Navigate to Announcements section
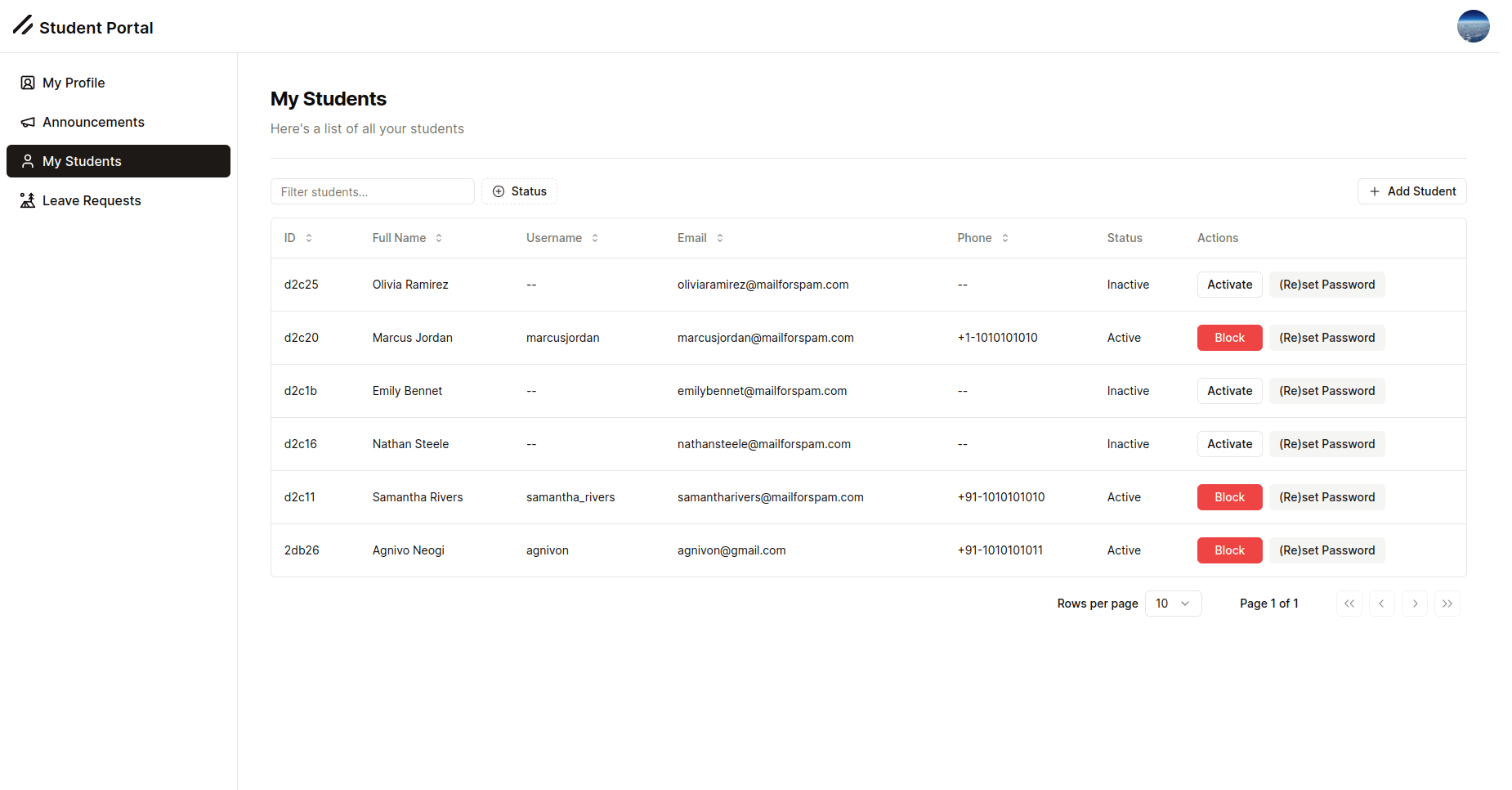This screenshot has height=790, width=1512. (x=93, y=122)
